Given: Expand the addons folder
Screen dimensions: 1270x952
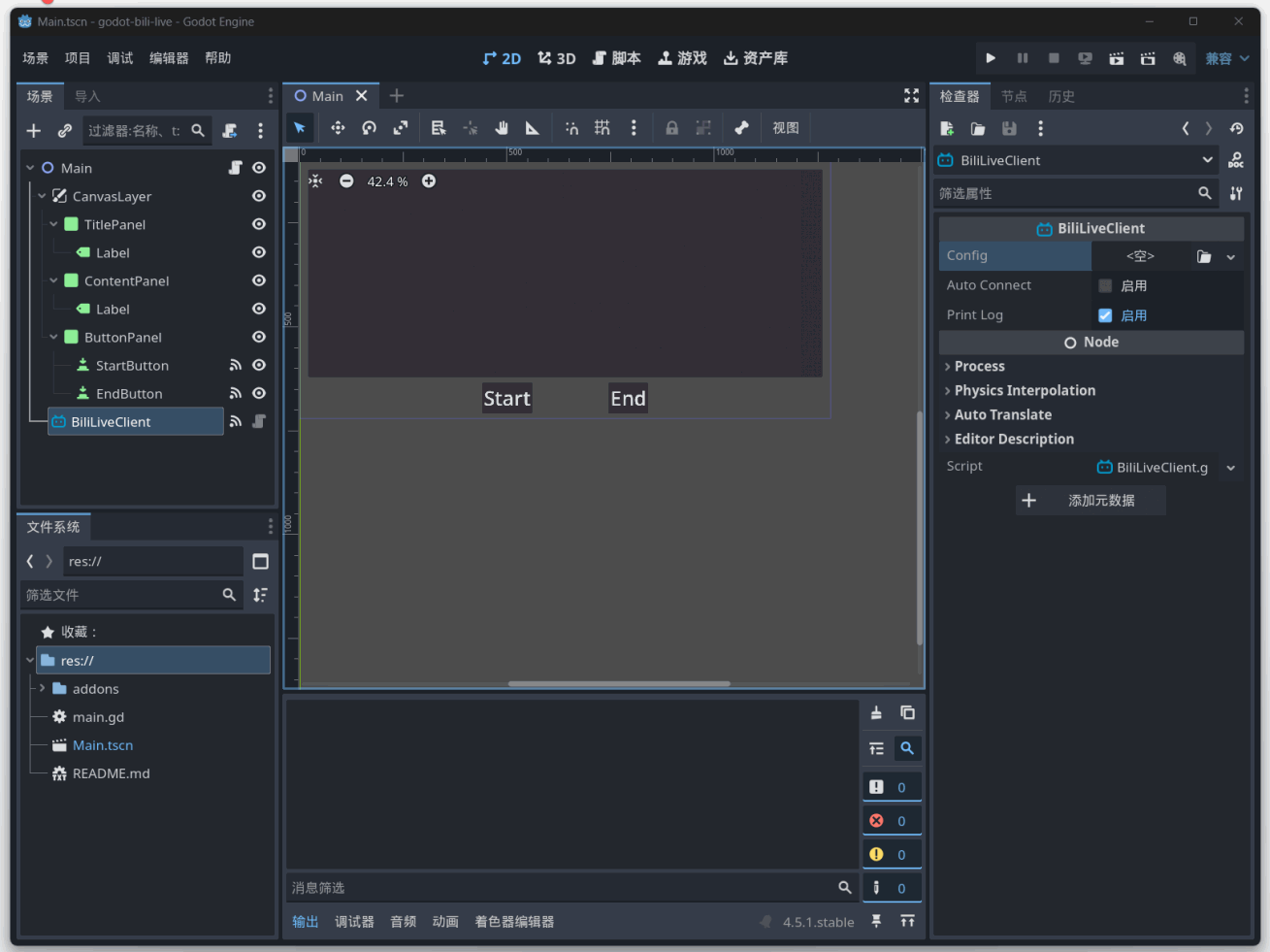Looking at the screenshot, I should (42, 688).
